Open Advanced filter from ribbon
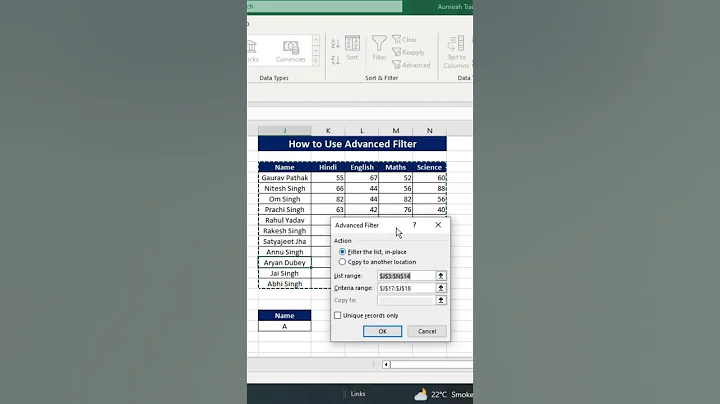This screenshot has height=404, width=720. point(411,65)
